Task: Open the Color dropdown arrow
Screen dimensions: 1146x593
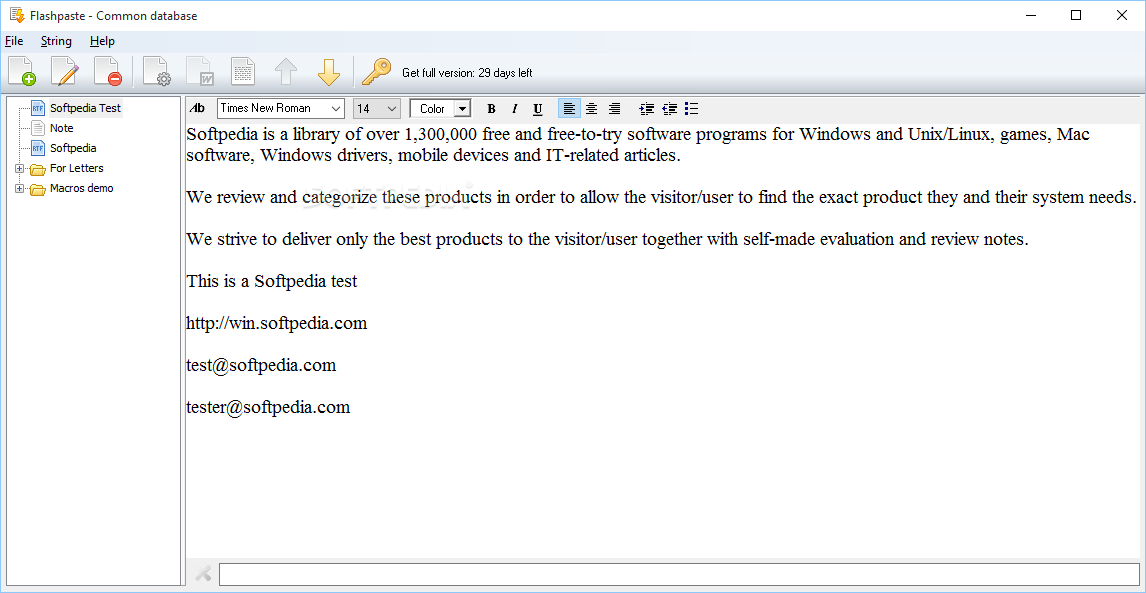Action: click(x=462, y=109)
